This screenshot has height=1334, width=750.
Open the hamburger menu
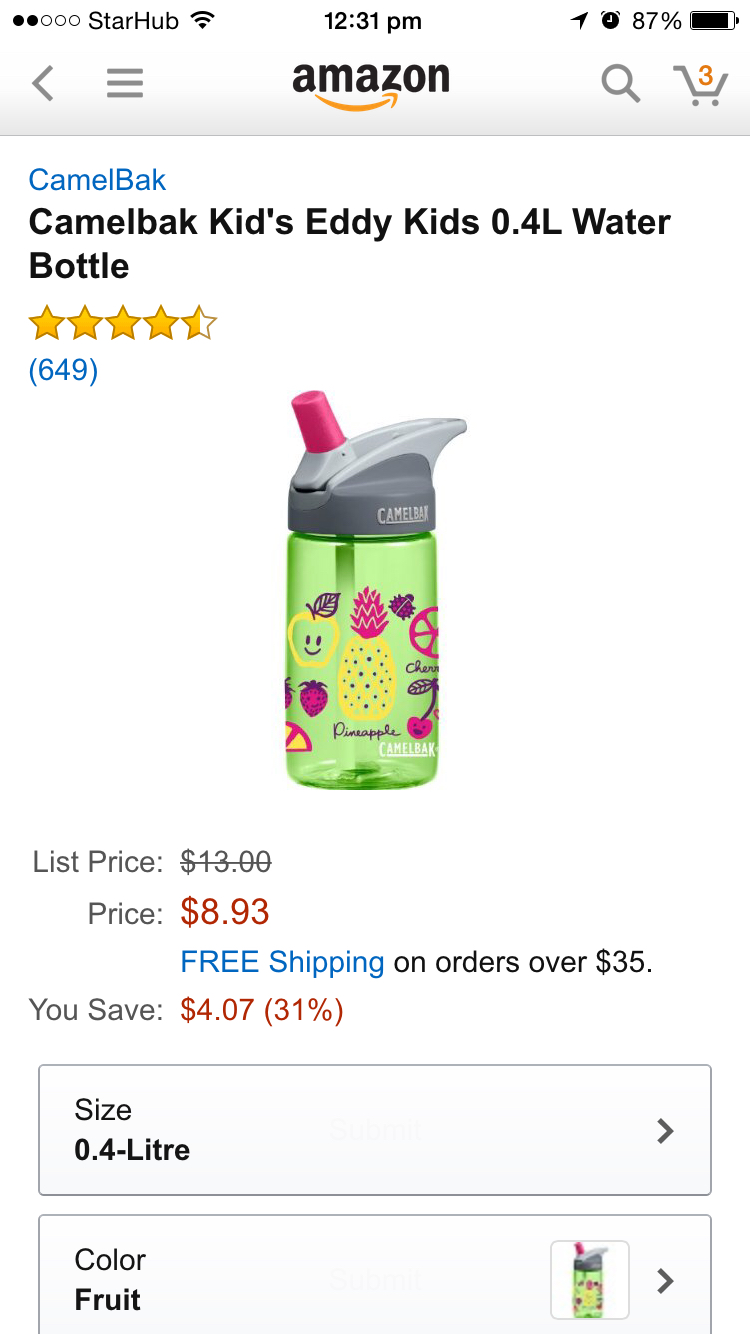pyautogui.click(x=125, y=83)
